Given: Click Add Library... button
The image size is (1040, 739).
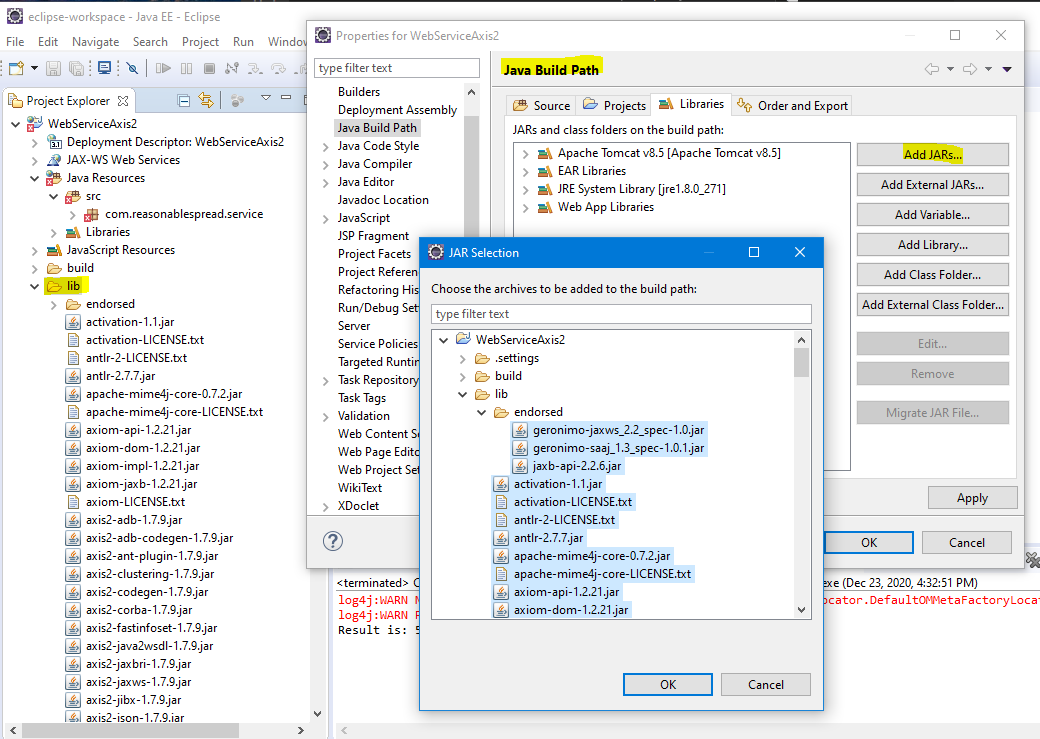Looking at the screenshot, I should click(x=933, y=245).
